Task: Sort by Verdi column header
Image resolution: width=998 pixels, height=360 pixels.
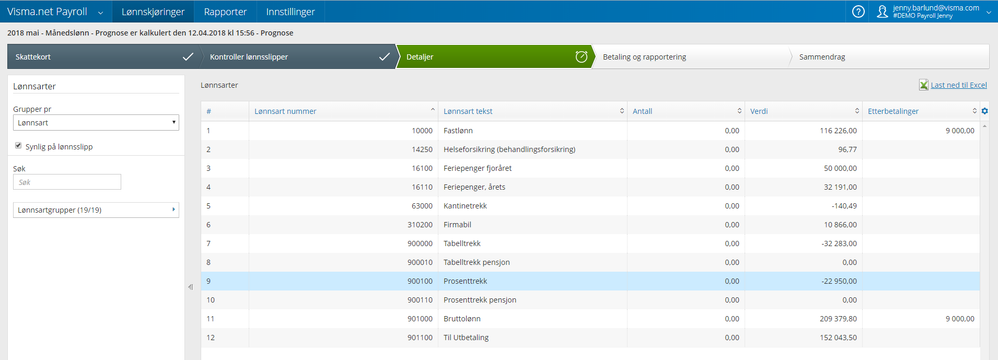Action: tap(803, 111)
